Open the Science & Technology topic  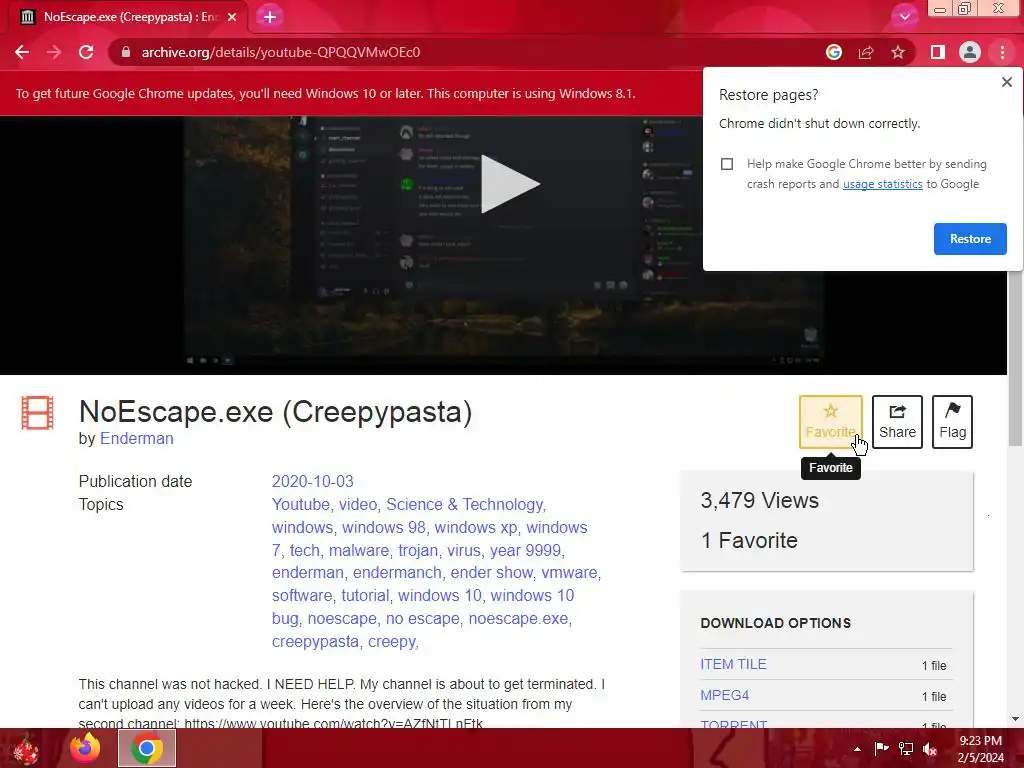pyautogui.click(x=464, y=504)
